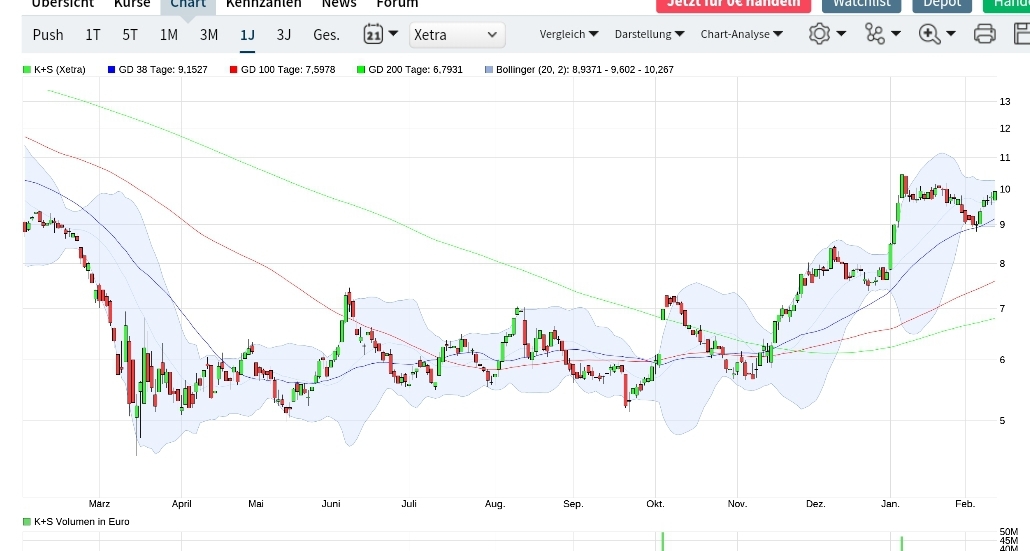The width and height of the screenshot is (1030, 551).
Task: Click the red Jetzt für 0€ handeln button
Action: pos(734,5)
